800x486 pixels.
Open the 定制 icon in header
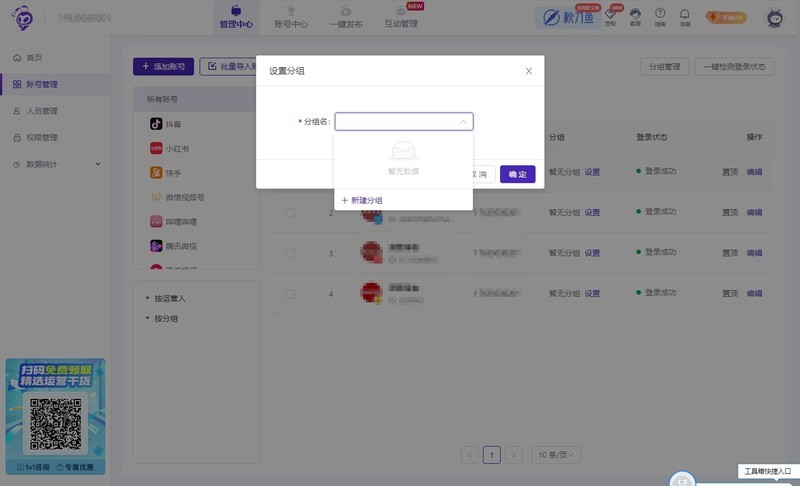[x=610, y=17]
